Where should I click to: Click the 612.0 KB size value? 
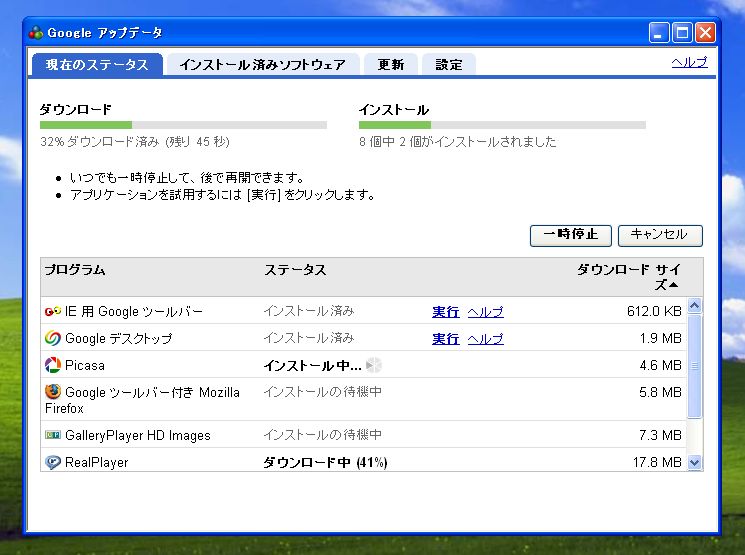pos(654,311)
